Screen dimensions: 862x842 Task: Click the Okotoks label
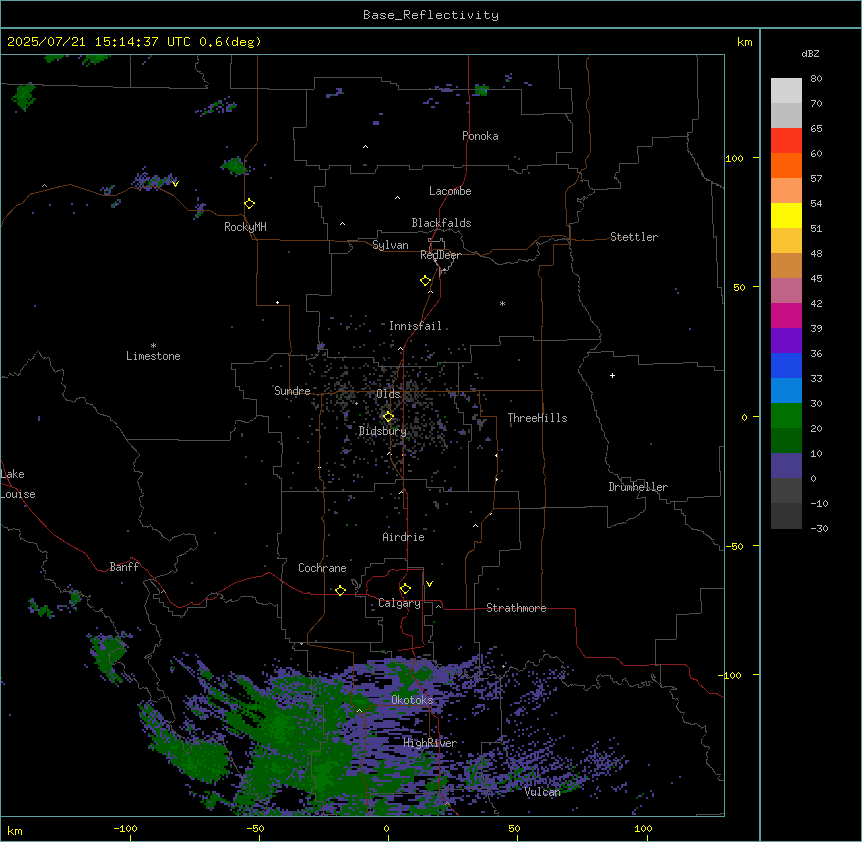pyautogui.click(x=412, y=700)
